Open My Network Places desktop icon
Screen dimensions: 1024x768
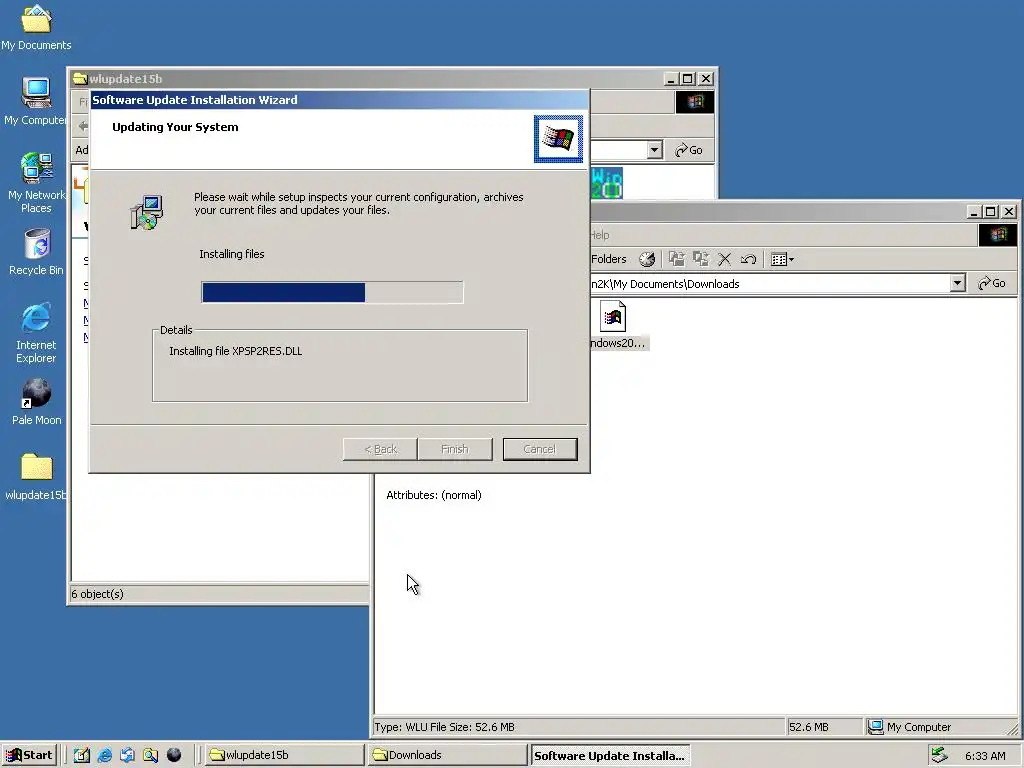click(x=36, y=183)
